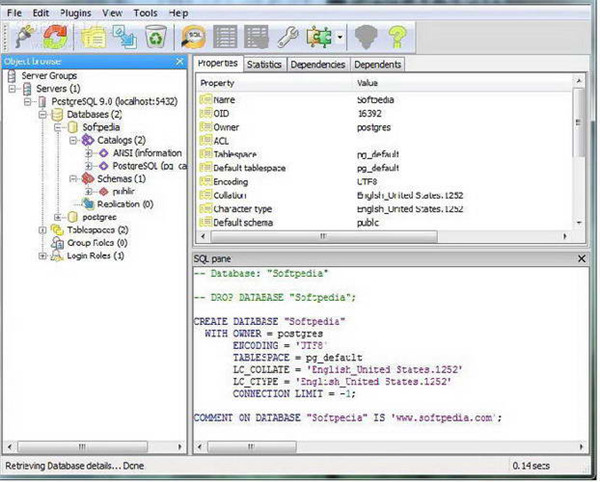
Task: Open the SQL query tool
Action: click(x=193, y=37)
